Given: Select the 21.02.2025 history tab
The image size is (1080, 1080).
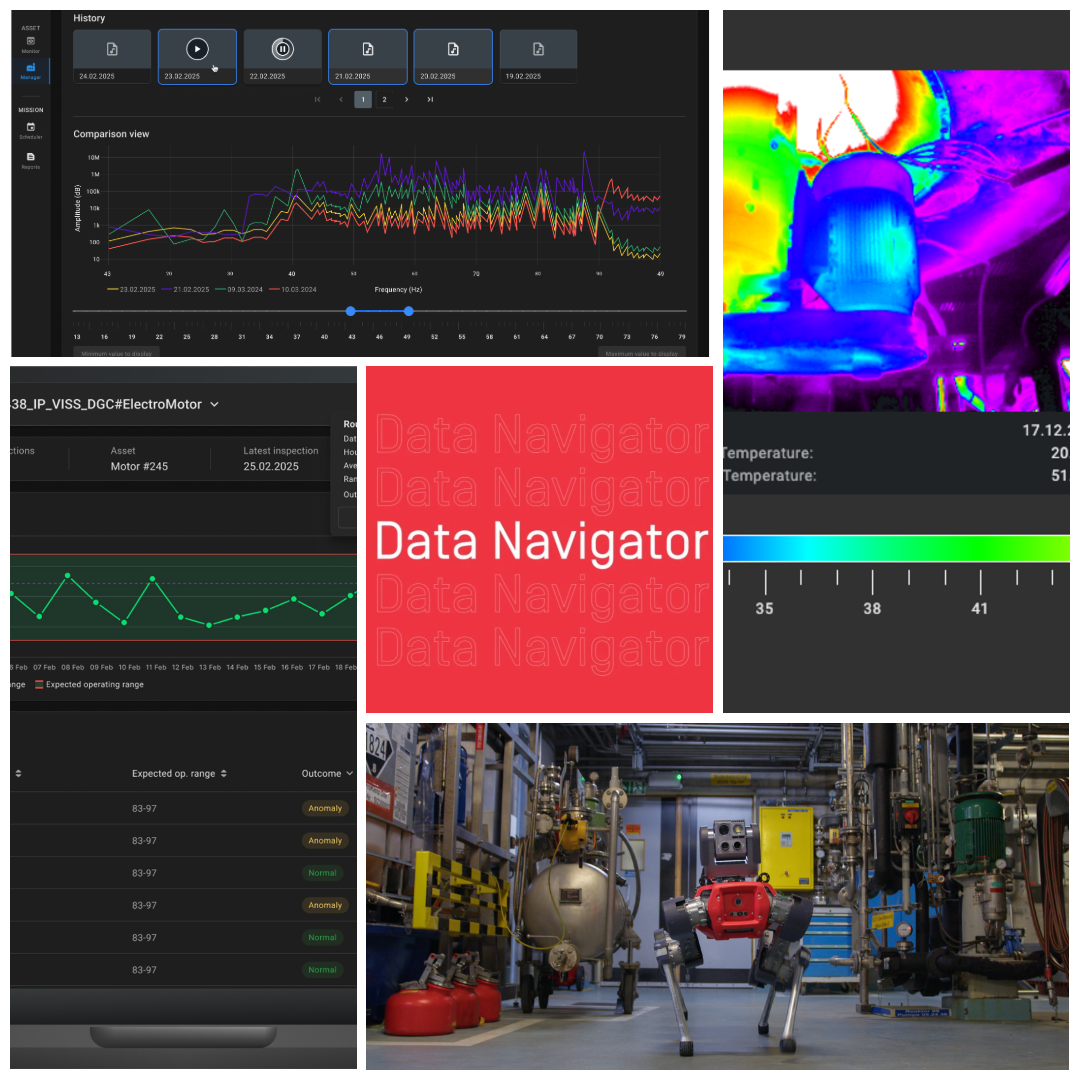Looking at the screenshot, I should coord(367,48).
